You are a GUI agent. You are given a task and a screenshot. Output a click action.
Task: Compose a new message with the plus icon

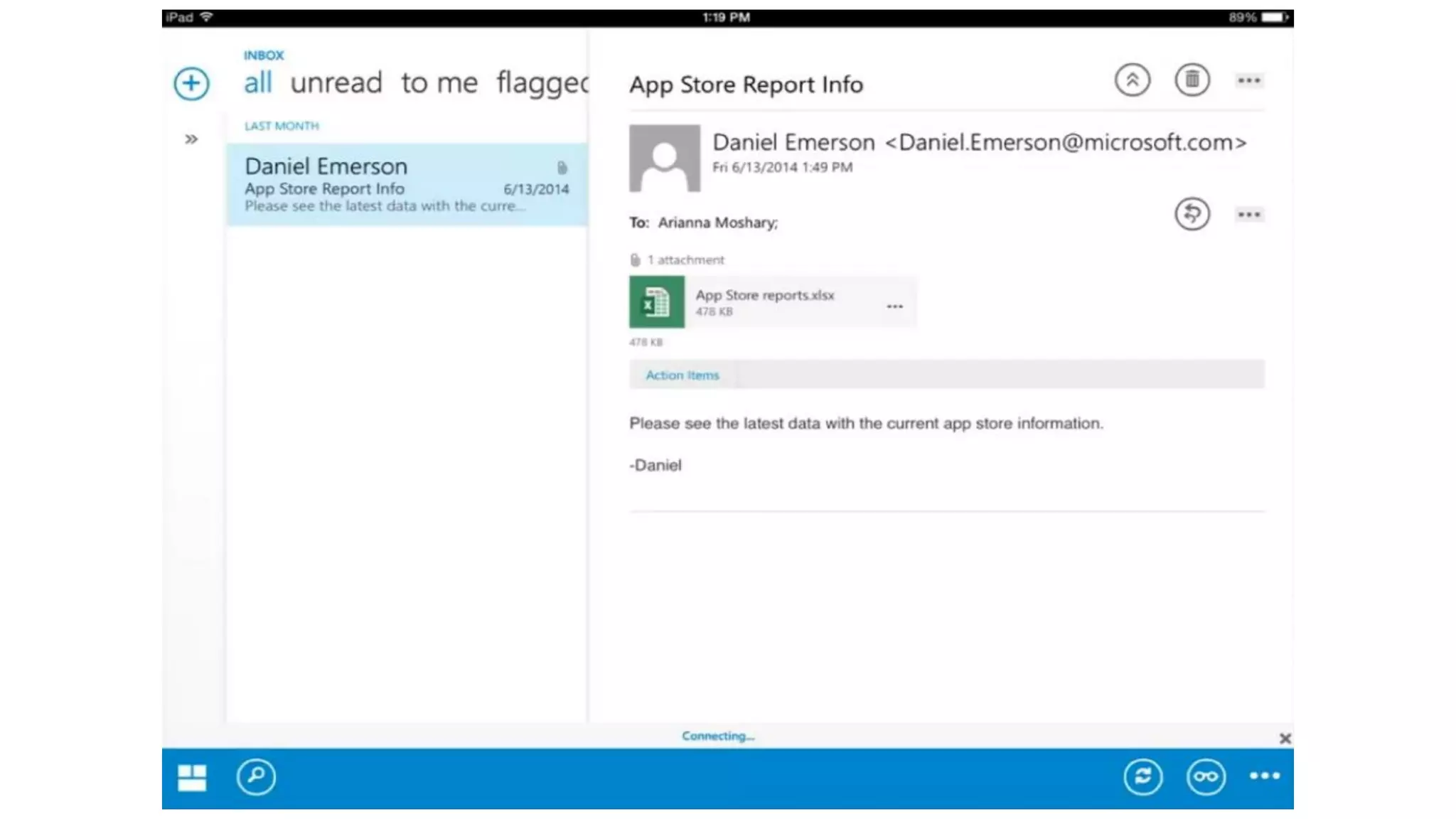(x=191, y=84)
